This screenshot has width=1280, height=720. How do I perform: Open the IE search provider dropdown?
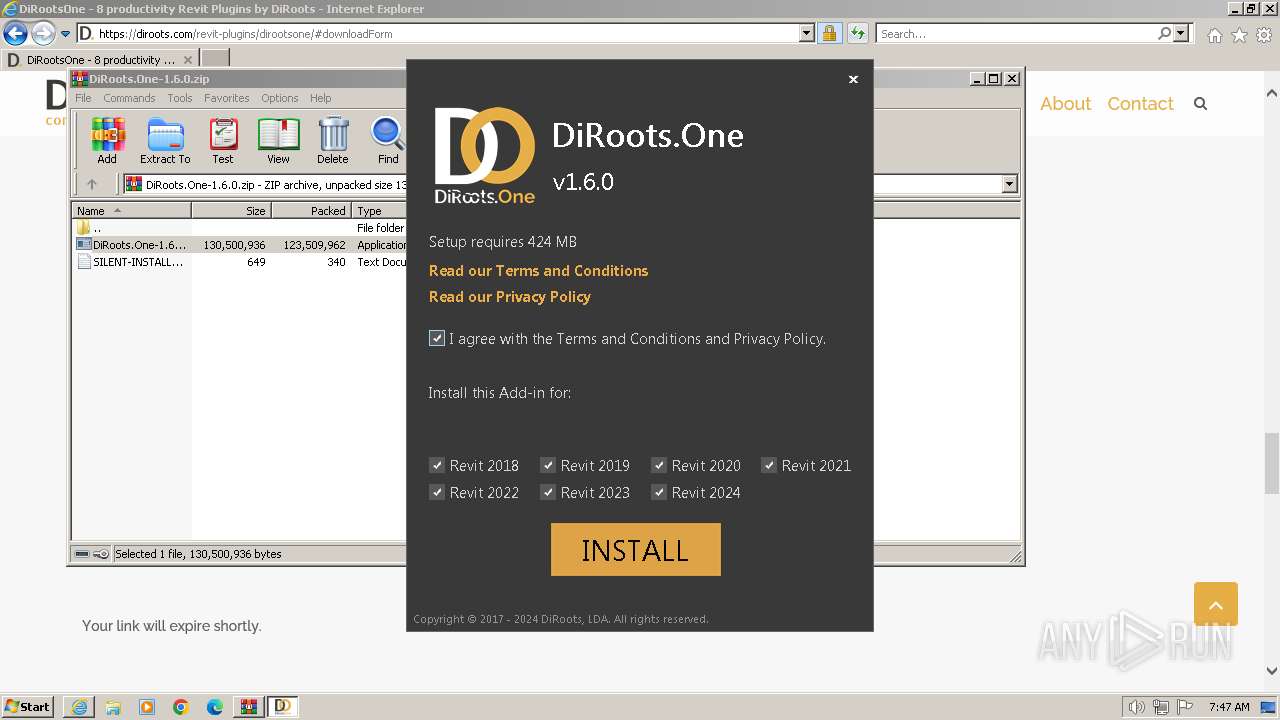click(x=1181, y=34)
